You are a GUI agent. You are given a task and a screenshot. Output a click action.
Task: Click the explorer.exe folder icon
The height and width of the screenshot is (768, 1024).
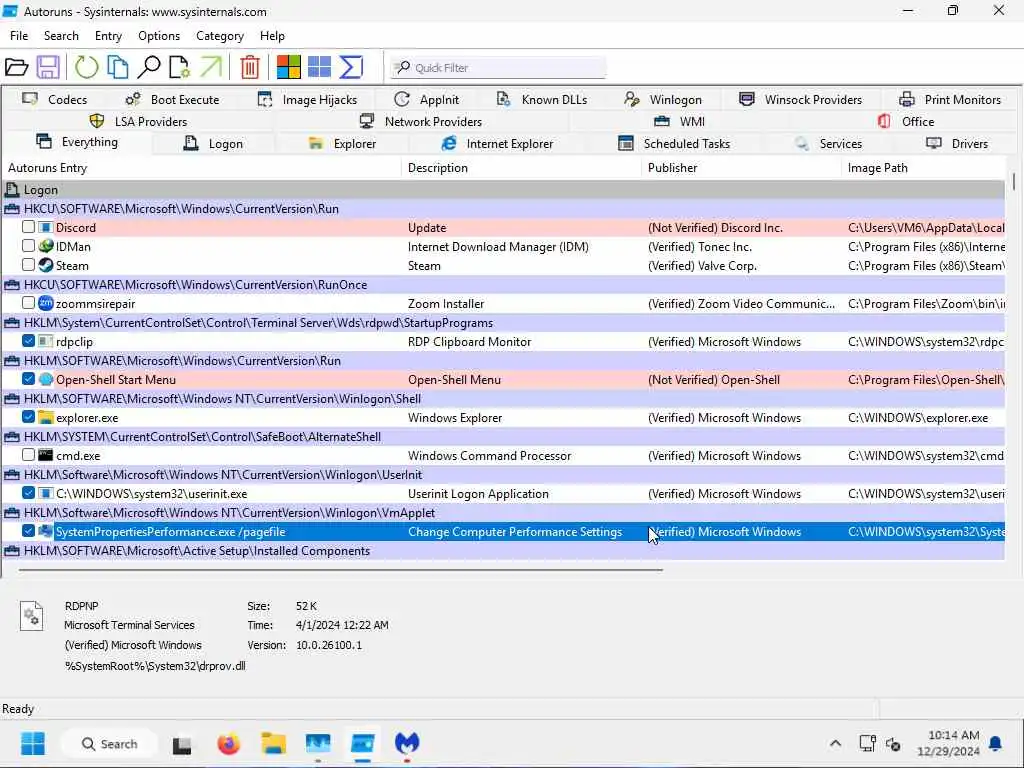[46, 417]
